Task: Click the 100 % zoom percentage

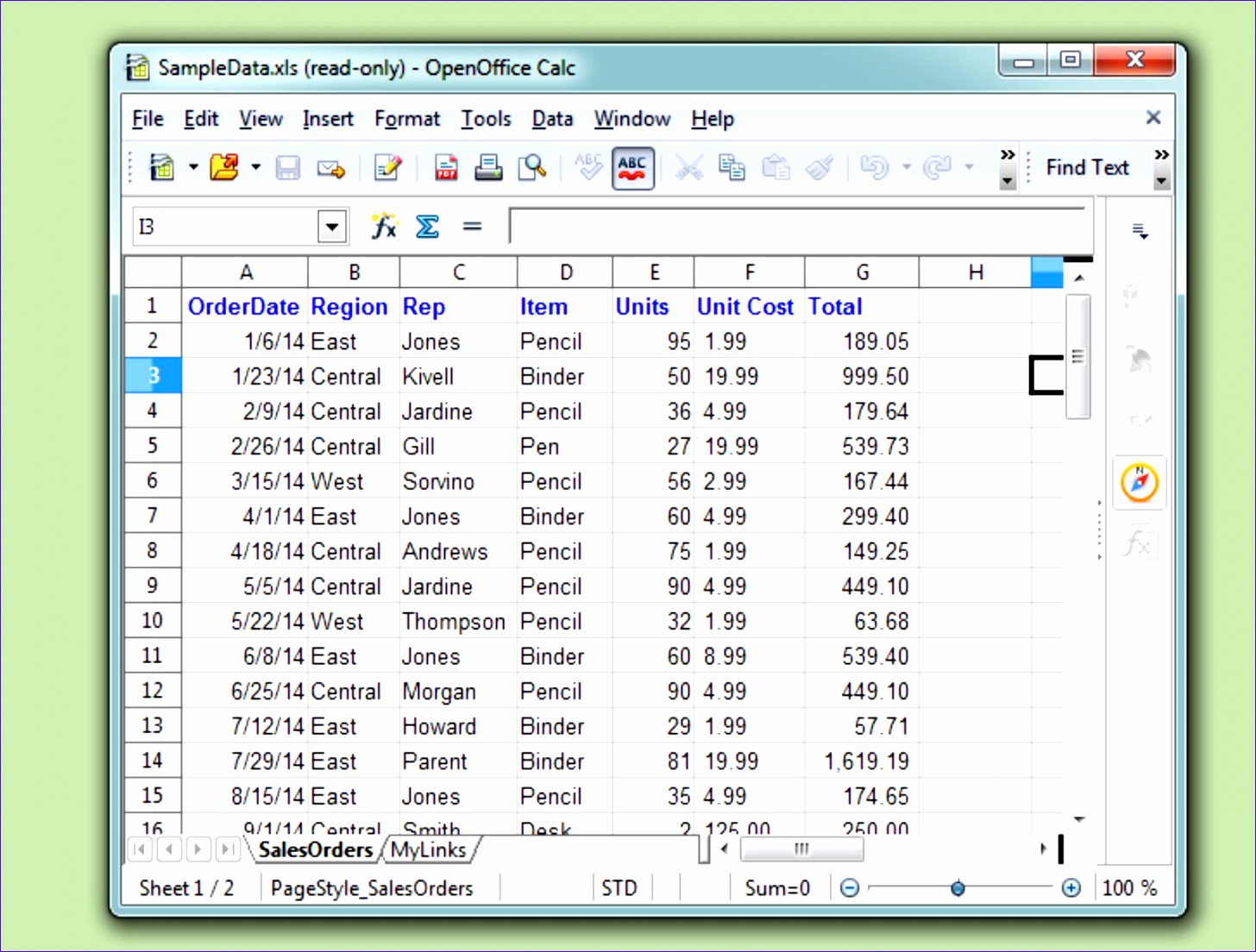Action: tap(1129, 888)
